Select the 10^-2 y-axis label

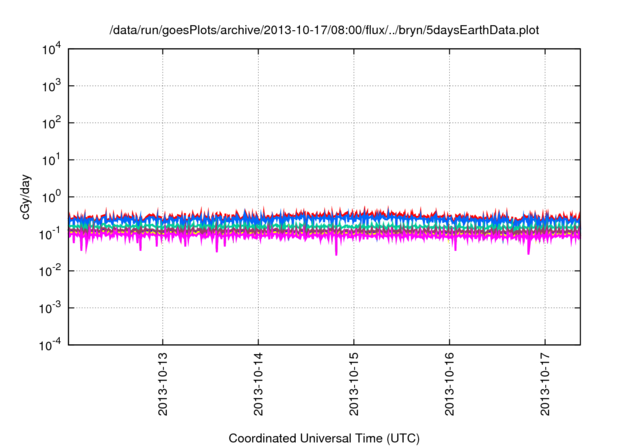tap(50, 271)
